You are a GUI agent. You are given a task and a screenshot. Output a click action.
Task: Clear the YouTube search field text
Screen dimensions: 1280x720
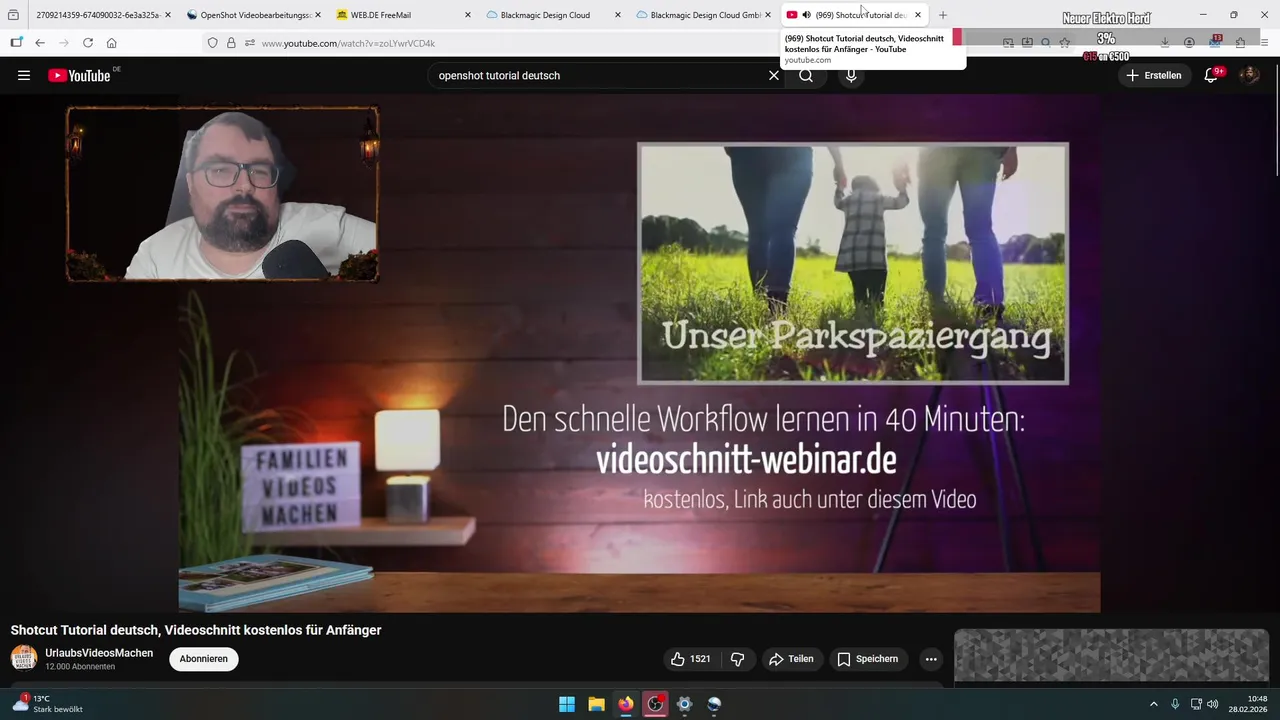773,75
